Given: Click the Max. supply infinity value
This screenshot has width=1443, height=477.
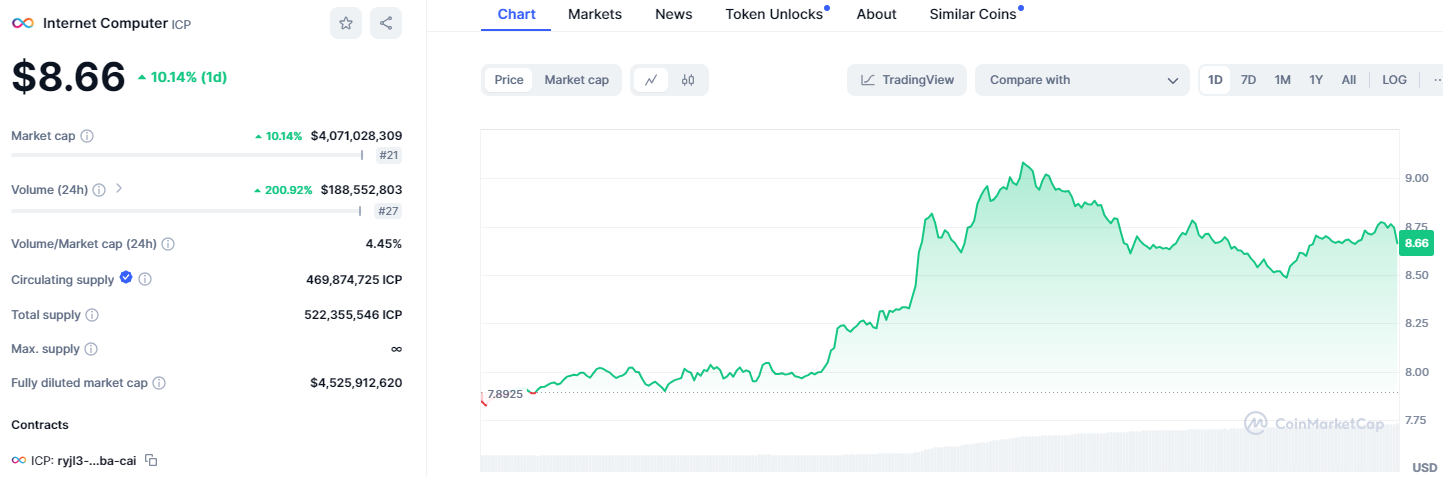Looking at the screenshot, I should [x=396, y=349].
